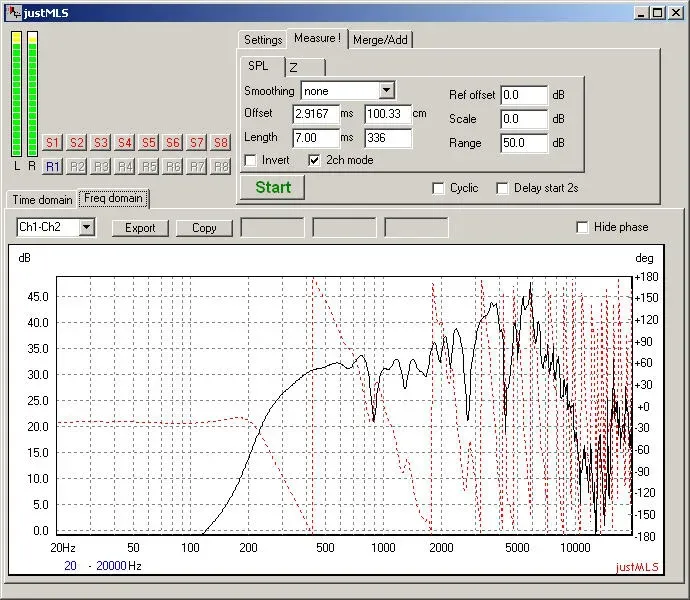This screenshot has width=690, height=600.
Task: Recall slot R4
Action: pos(125,167)
